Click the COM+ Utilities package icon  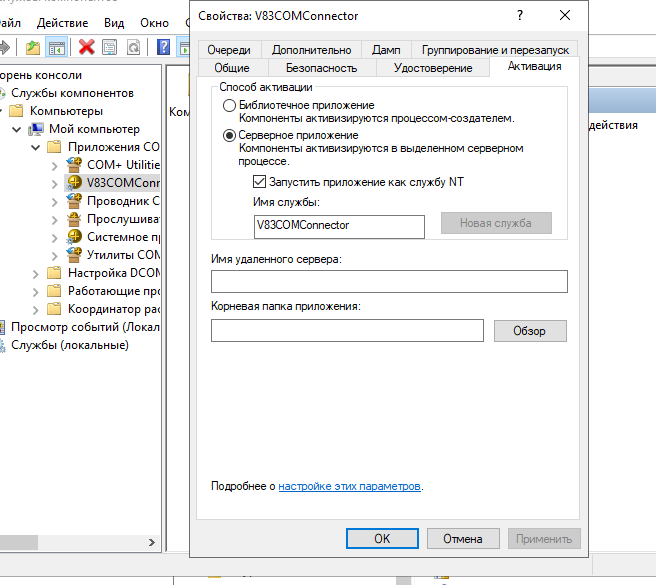(x=74, y=165)
